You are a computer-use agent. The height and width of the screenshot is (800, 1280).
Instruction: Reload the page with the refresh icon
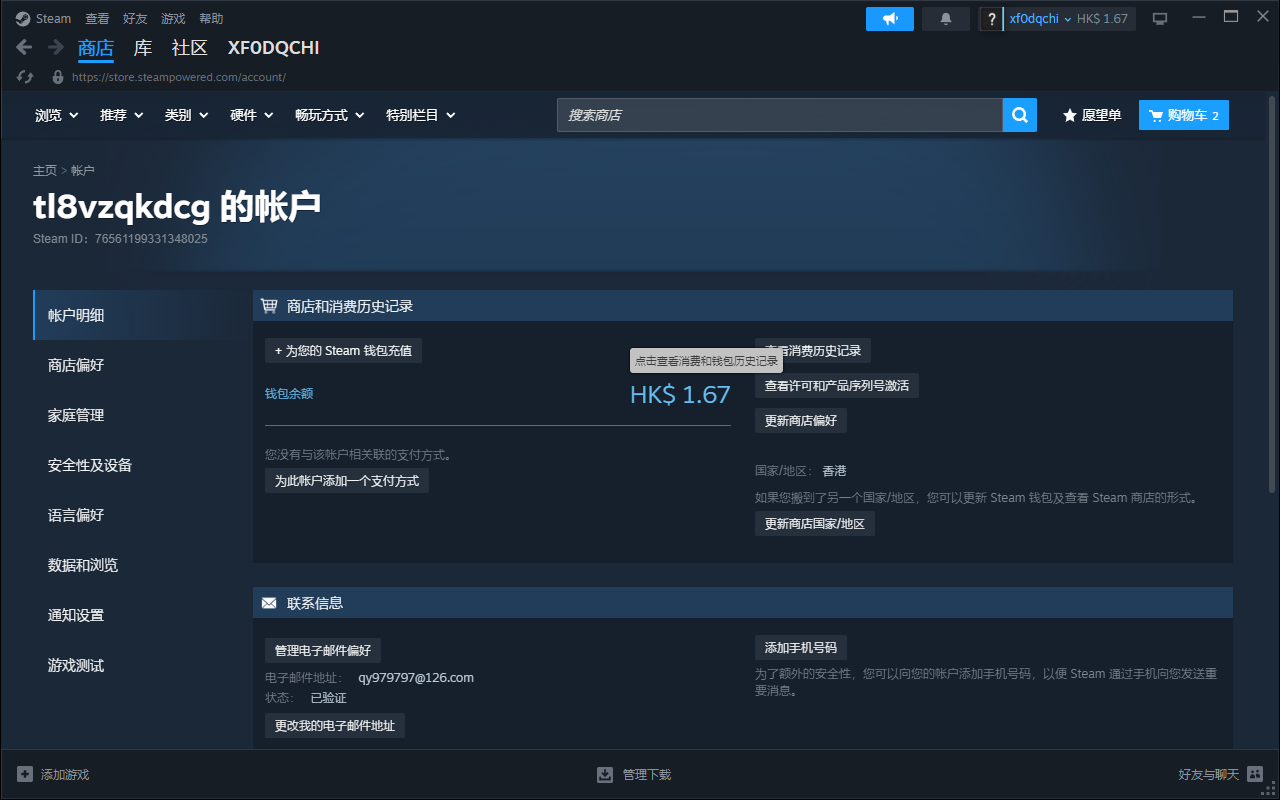[x=26, y=77]
